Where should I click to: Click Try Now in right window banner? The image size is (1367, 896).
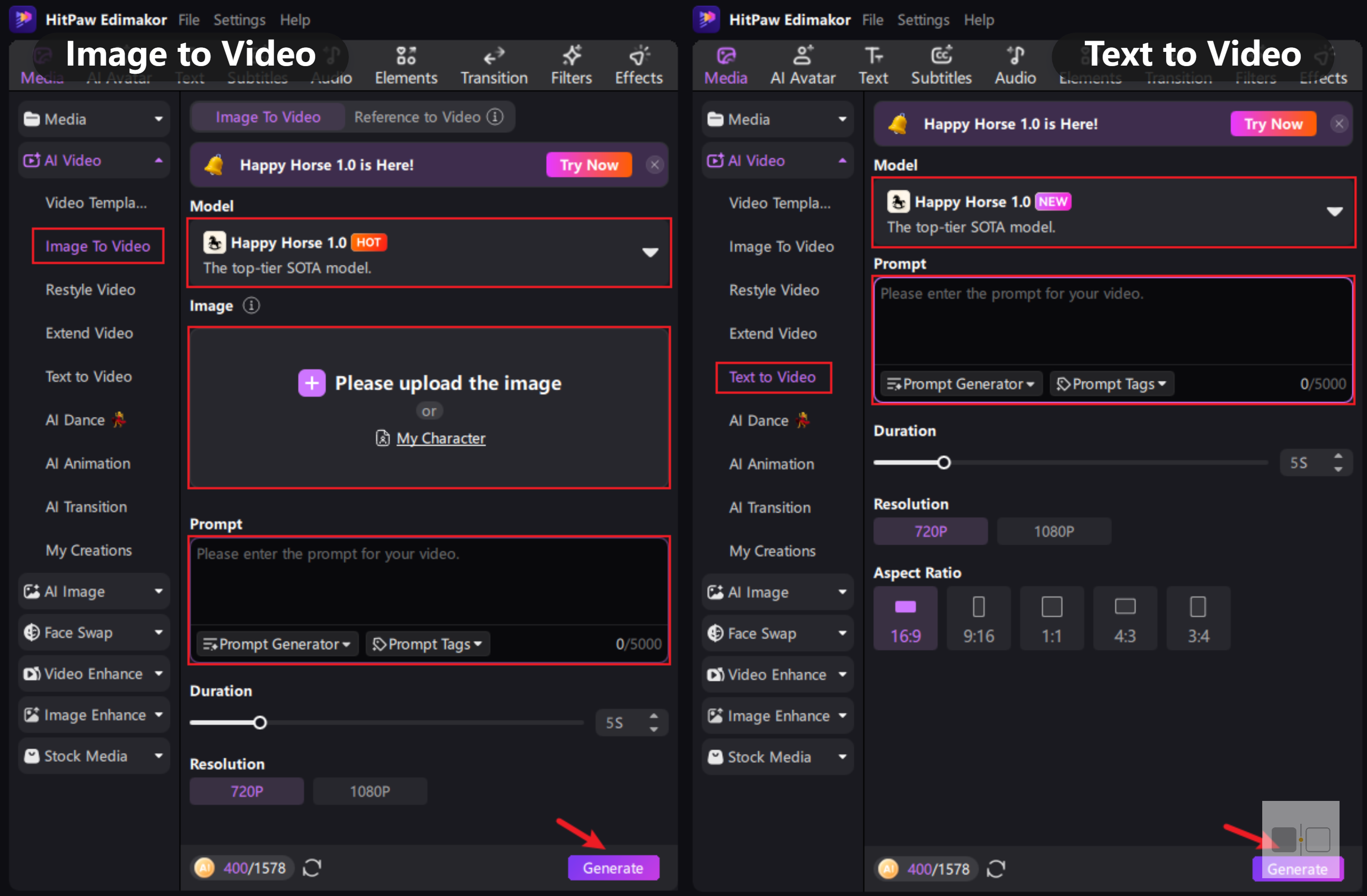(x=1273, y=124)
